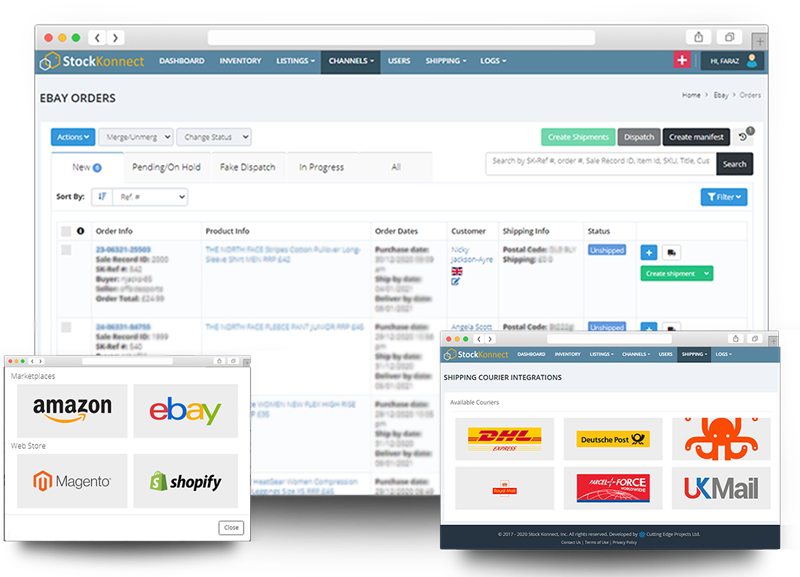Select the Shopify web store tile
The height and width of the screenshot is (577, 800).
point(186,481)
